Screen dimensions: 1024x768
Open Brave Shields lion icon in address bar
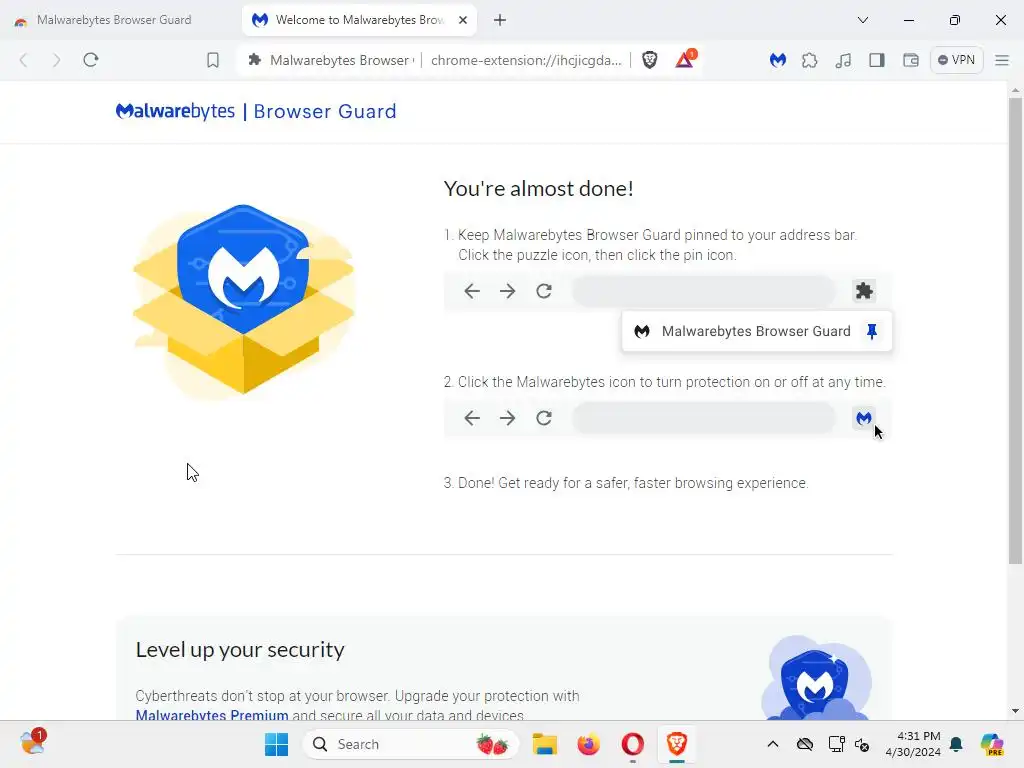tap(650, 60)
